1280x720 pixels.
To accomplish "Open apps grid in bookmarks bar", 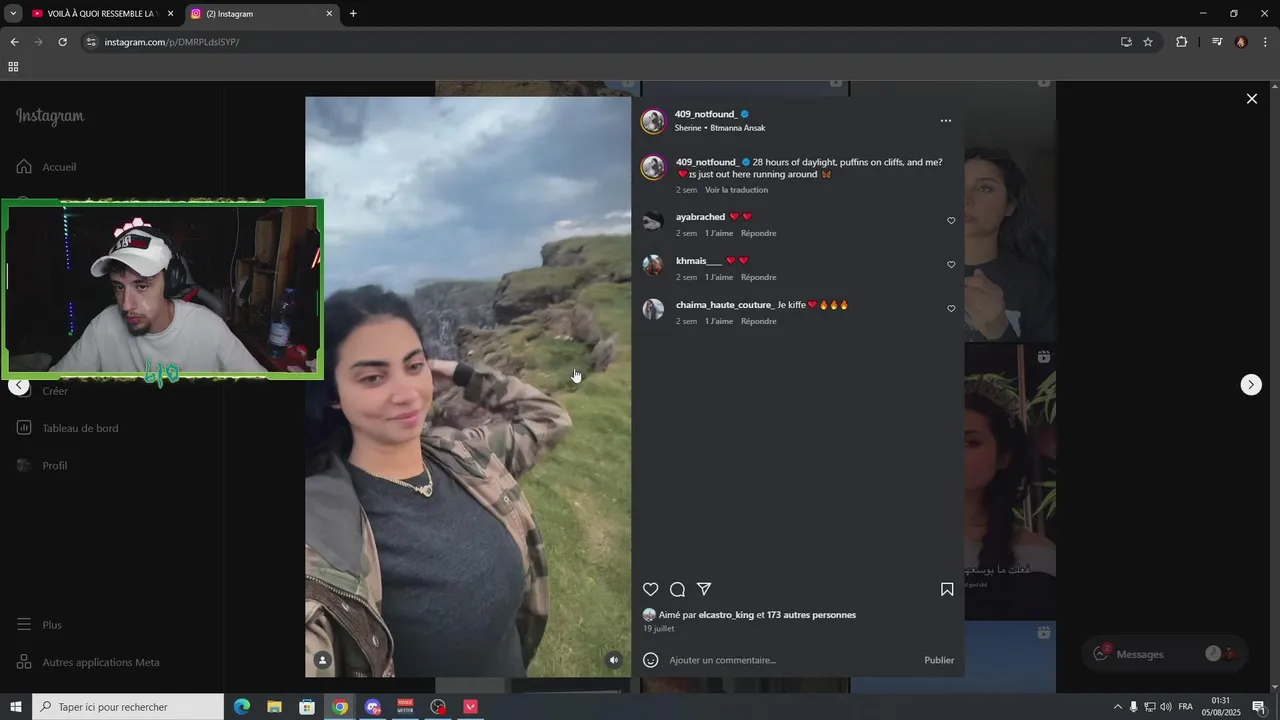I will point(13,67).
